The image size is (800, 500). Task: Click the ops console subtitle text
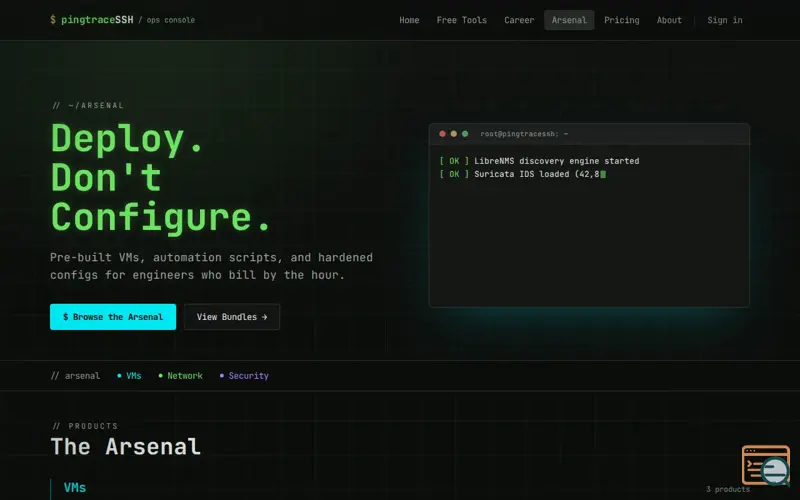point(170,20)
